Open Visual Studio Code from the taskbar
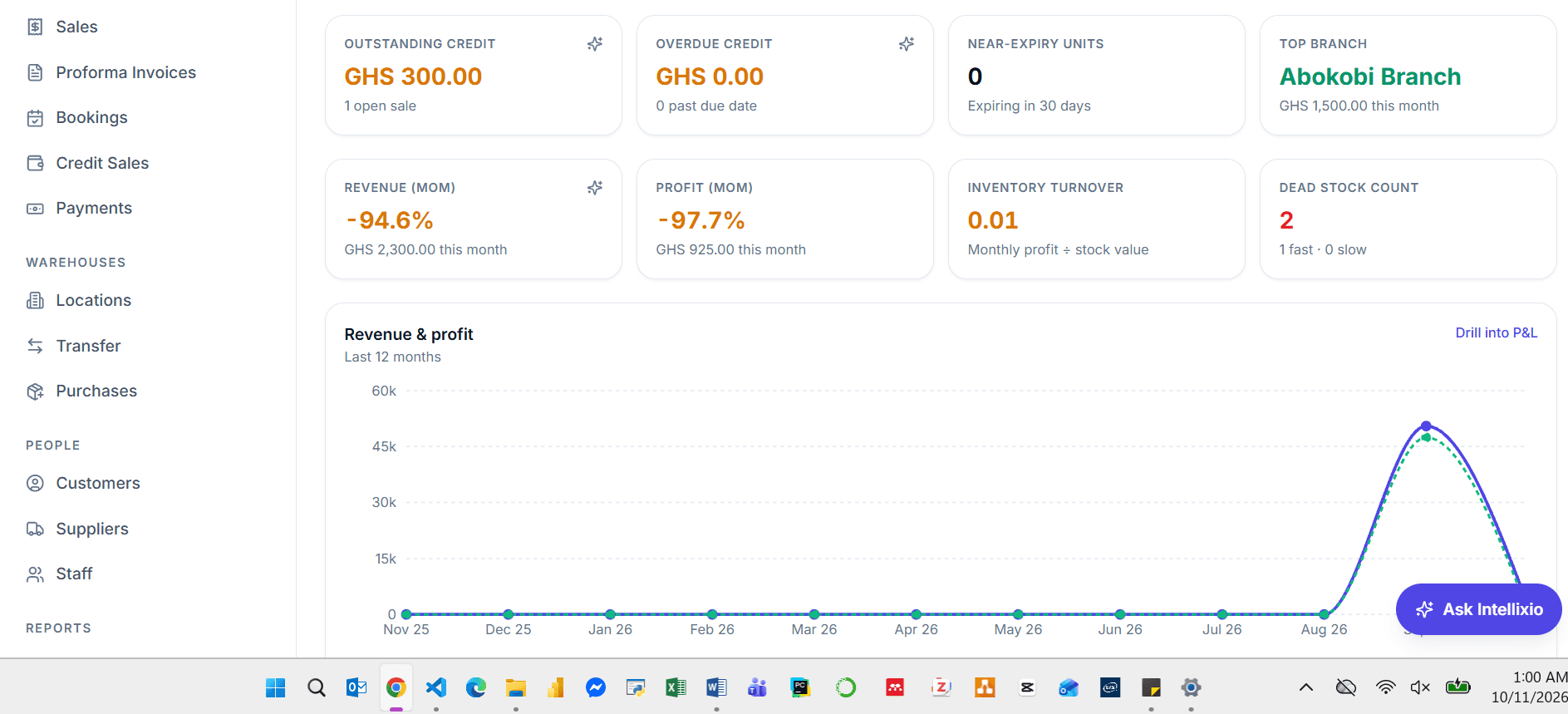 [x=435, y=687]
